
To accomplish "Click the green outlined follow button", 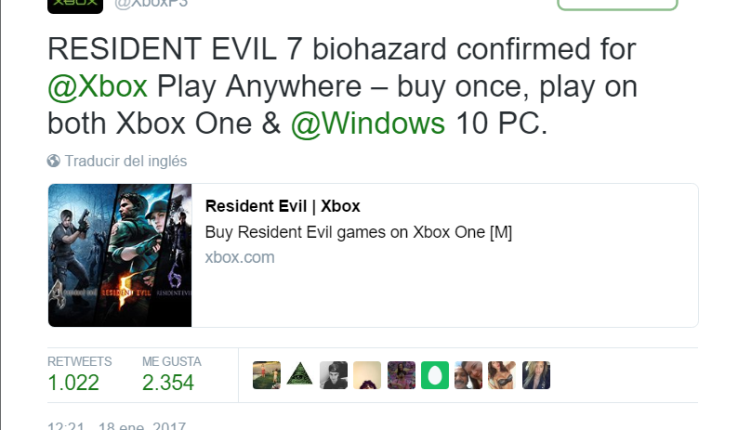I will point(617,4).
